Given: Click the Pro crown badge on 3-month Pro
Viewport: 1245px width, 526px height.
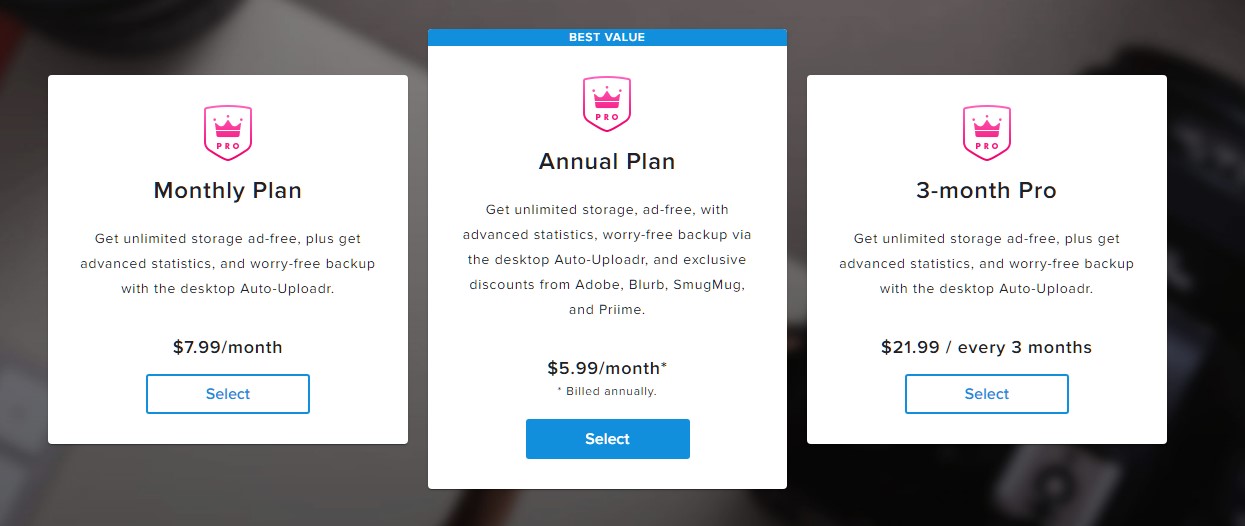Looking at the screenshot, I should pos(987,133).
